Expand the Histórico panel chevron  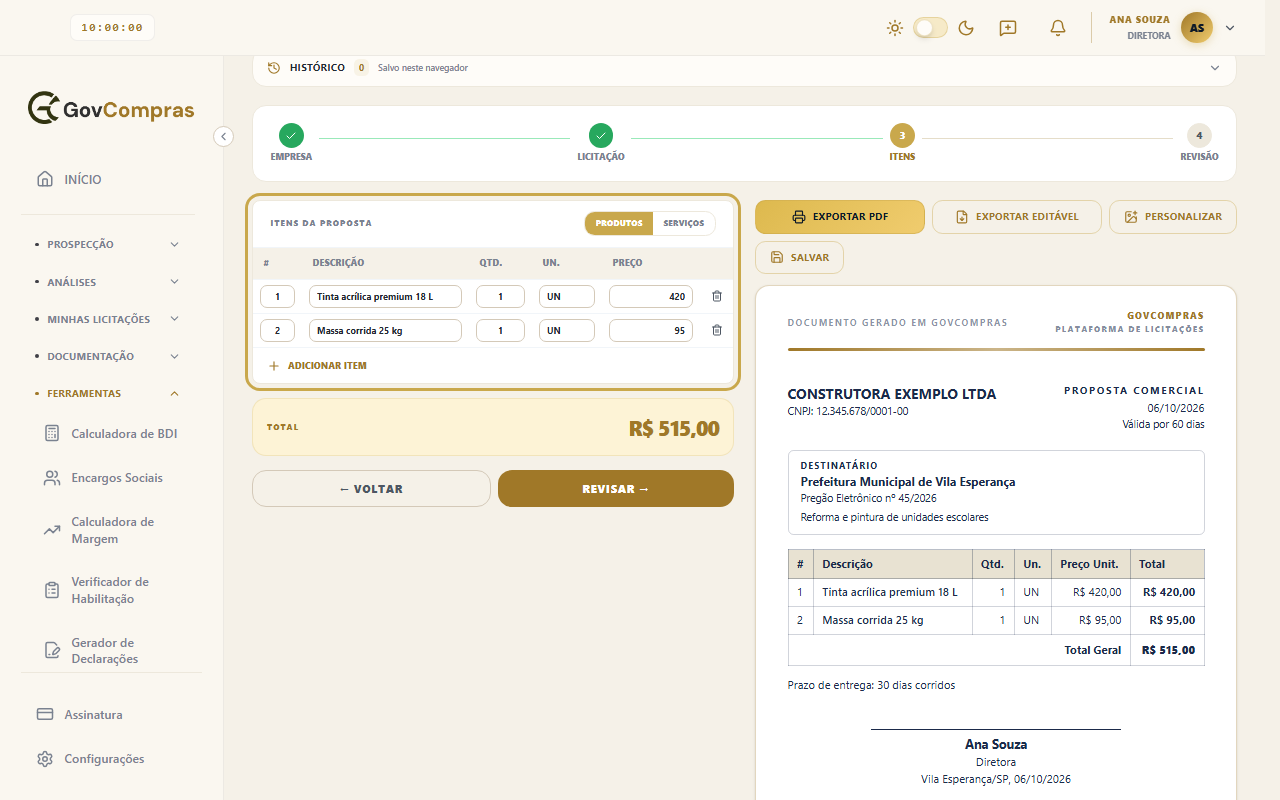(1215, 68)
